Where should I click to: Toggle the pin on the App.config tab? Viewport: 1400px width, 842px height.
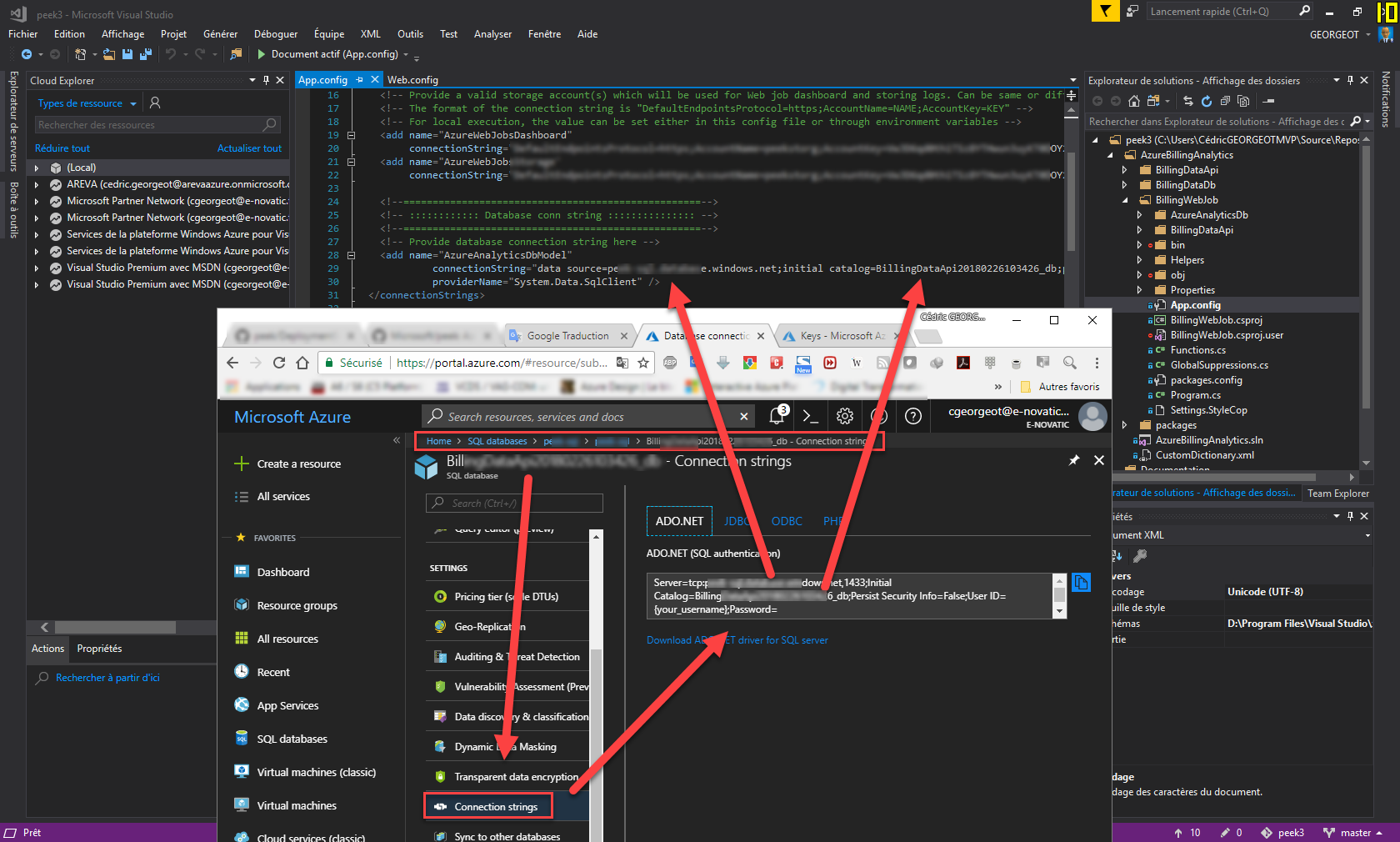click(x=360, y=80)
